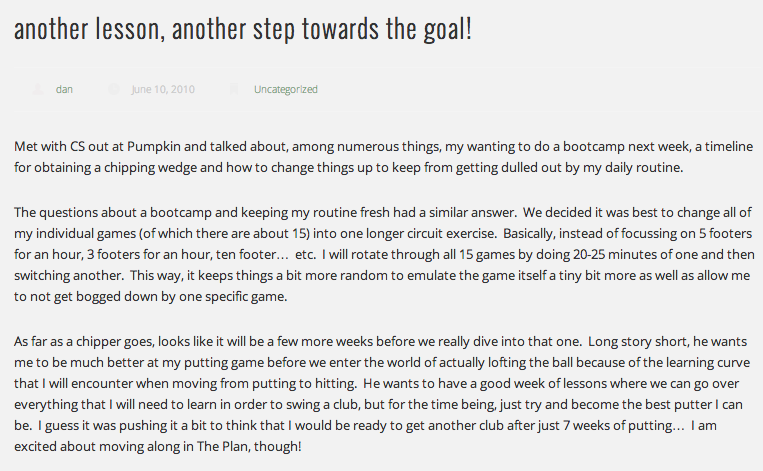Open the author link 'dan'
This screenshot has width=763, height=471.
[64, 89]
